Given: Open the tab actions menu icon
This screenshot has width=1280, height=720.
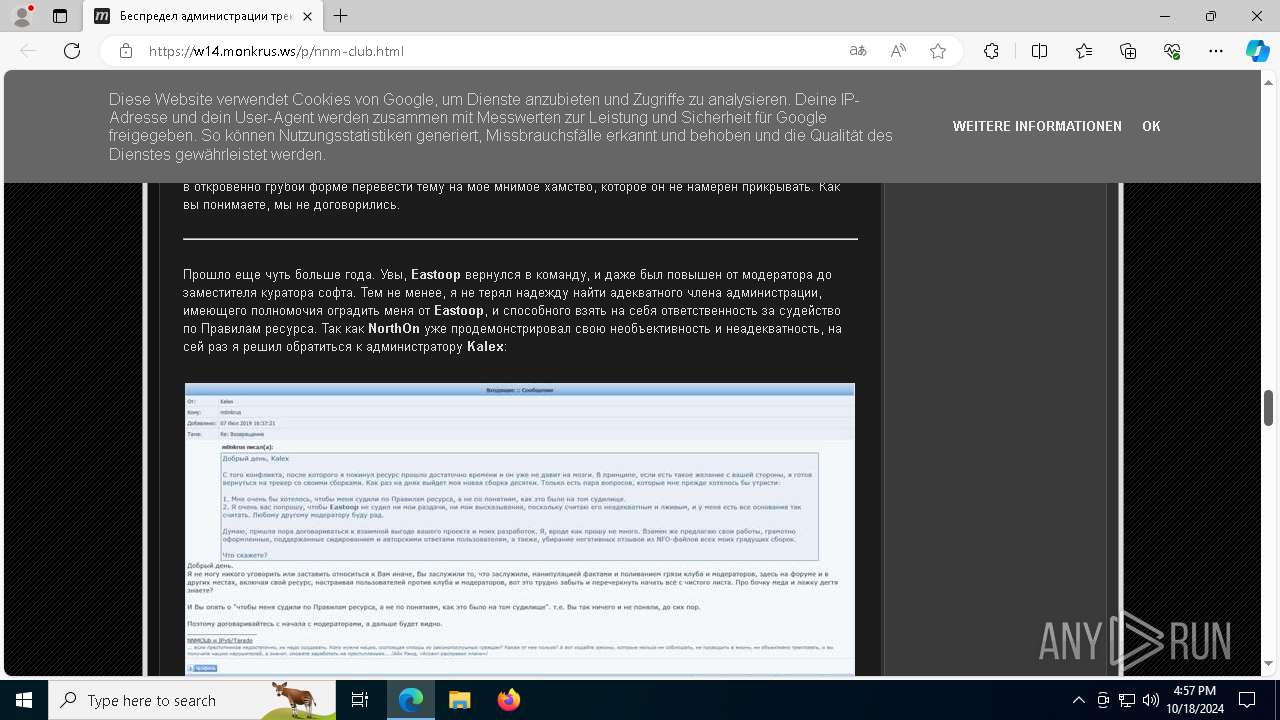Looking at the screenshot, I should click(x=60, y=16).
